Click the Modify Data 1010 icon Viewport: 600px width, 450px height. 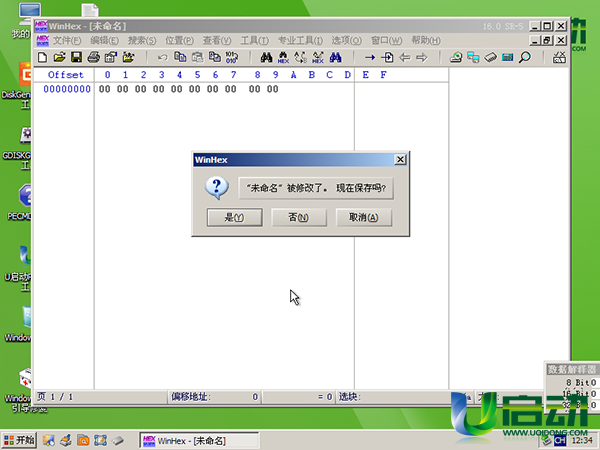coord(232,57)
